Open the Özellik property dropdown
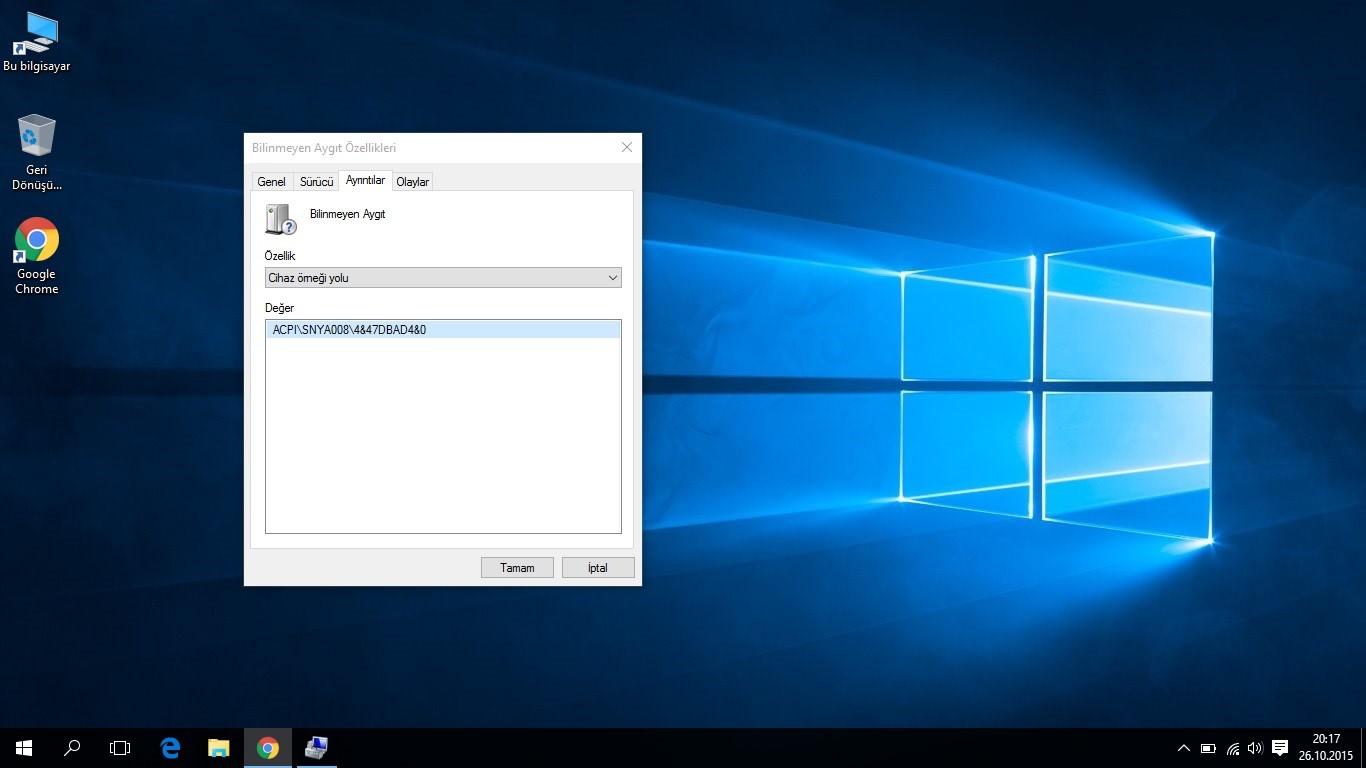Viewport: 1366px width, 768px height. click(443, 278)
